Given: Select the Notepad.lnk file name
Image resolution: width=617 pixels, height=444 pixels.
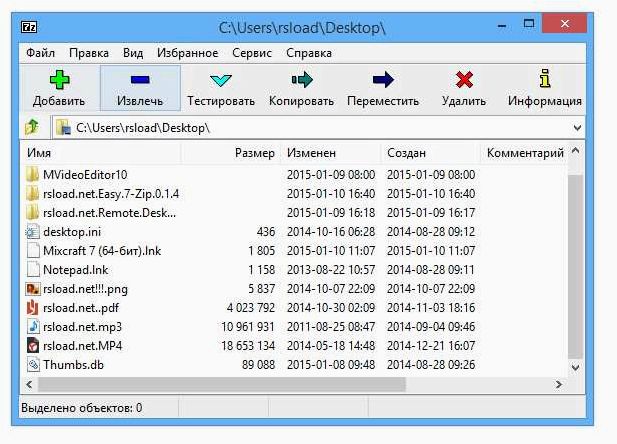Looking at the screenshot, I should [76, 270].
